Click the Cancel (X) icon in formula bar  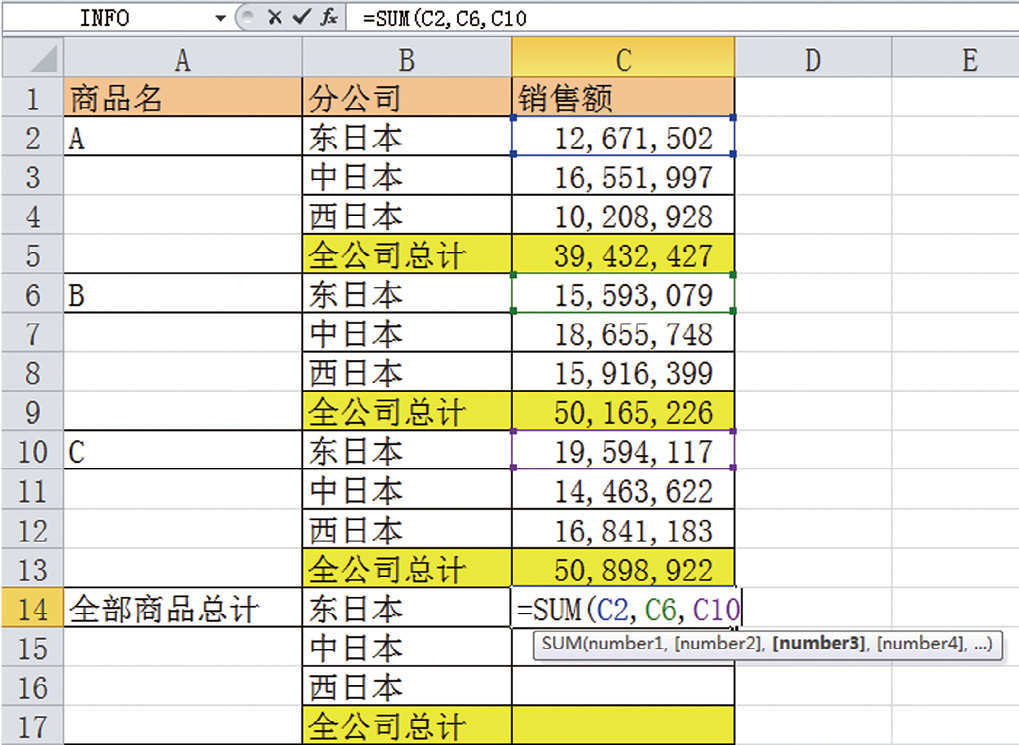point(274,18)
